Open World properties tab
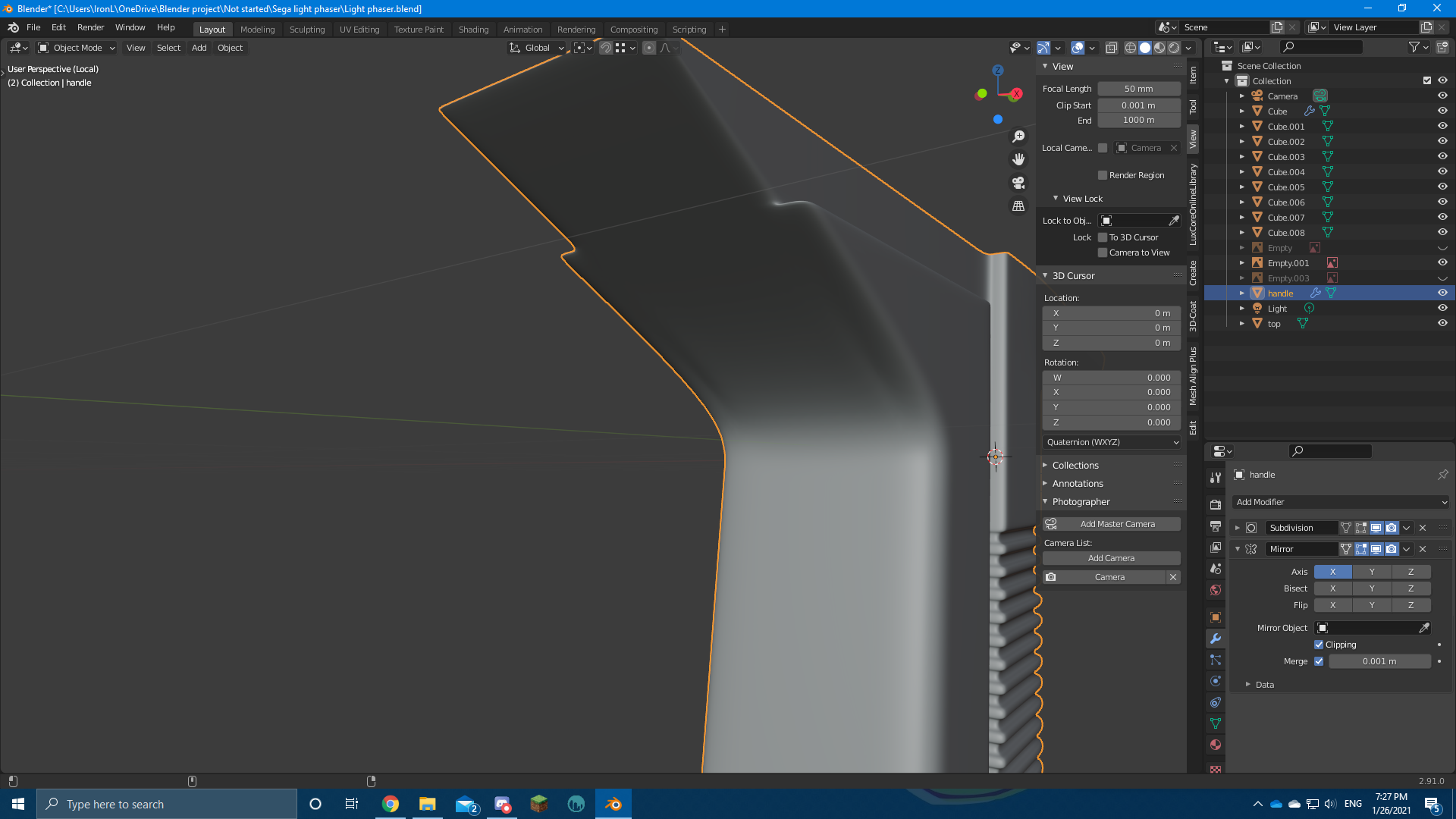The image size is (1456, 819). (x=1216, y=590)
